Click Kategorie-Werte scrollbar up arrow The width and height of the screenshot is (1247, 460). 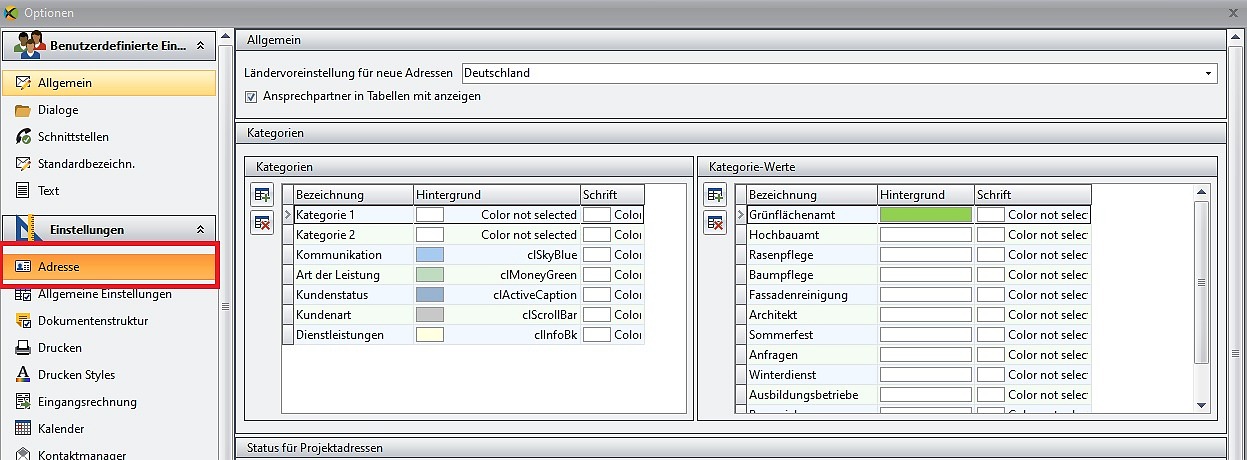[1202, 192]
